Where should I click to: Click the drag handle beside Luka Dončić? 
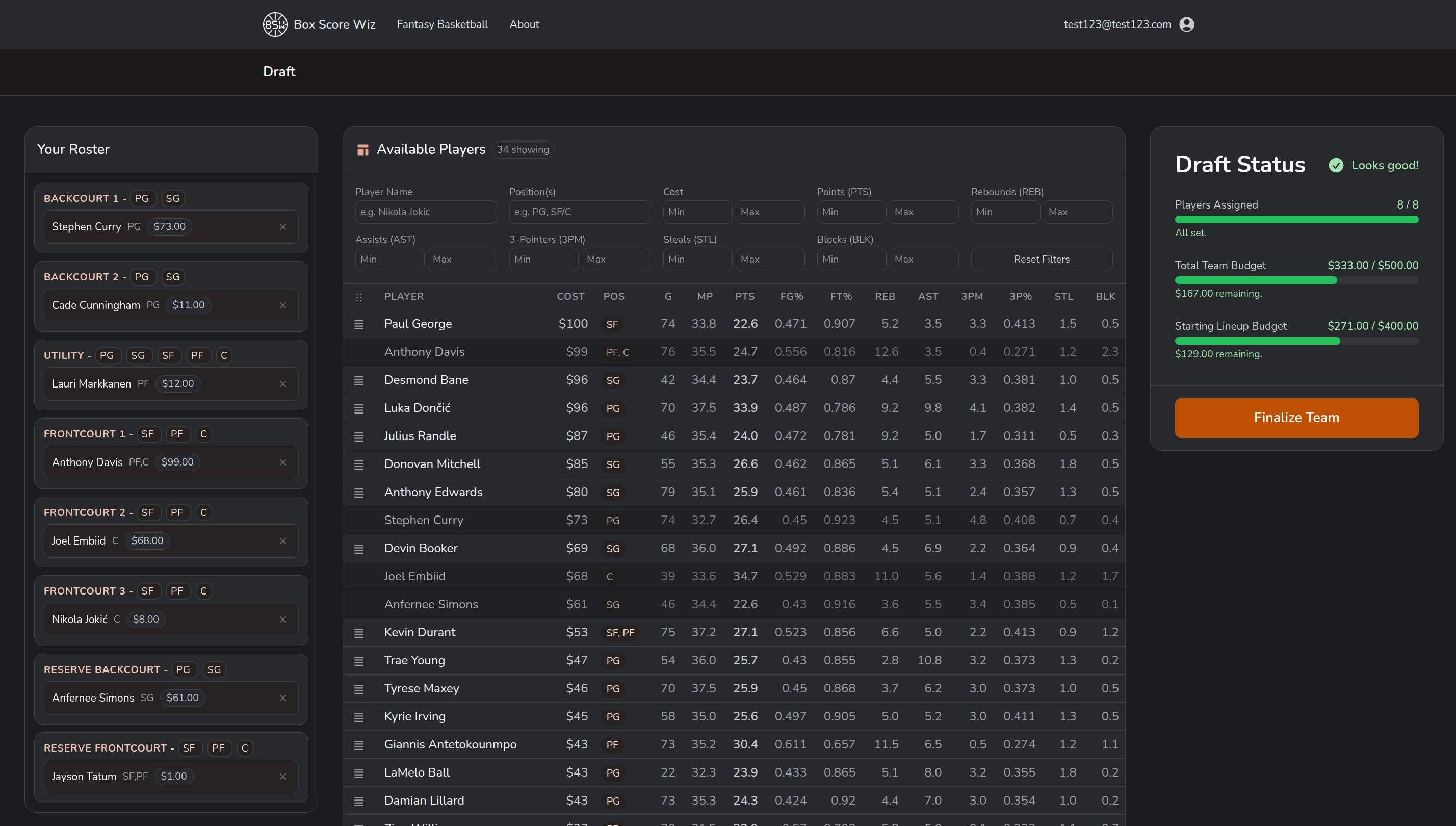359,408
